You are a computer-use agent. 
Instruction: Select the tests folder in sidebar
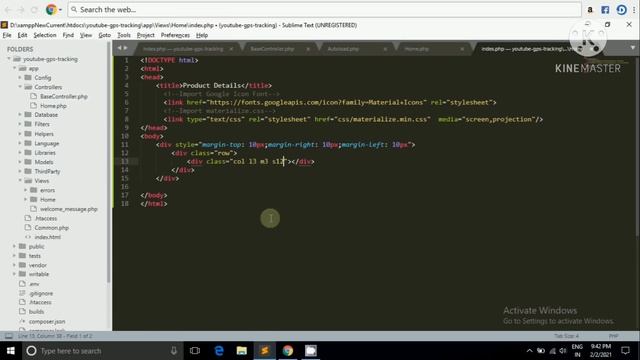[x=35, y=256]
